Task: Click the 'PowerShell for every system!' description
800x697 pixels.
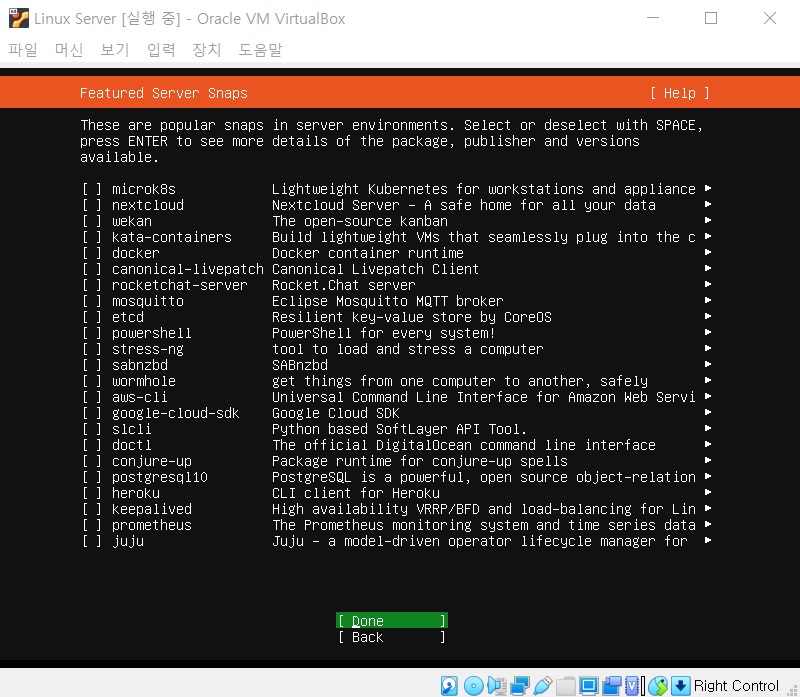Action: [384, 333]
